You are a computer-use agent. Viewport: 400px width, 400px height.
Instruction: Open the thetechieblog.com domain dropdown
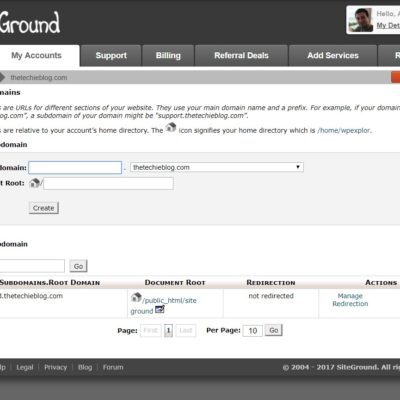[217, 167]
